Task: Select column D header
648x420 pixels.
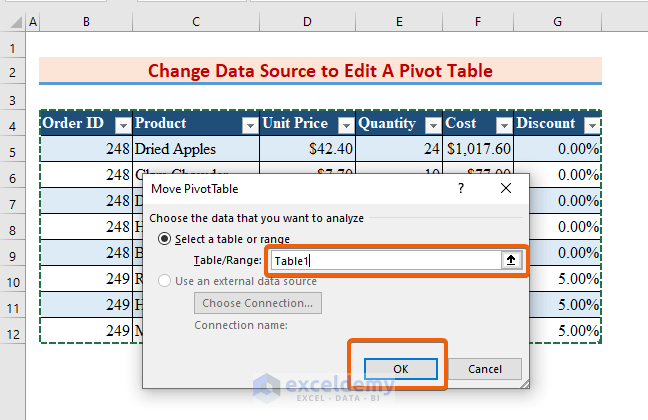Action: coord(307,21)
